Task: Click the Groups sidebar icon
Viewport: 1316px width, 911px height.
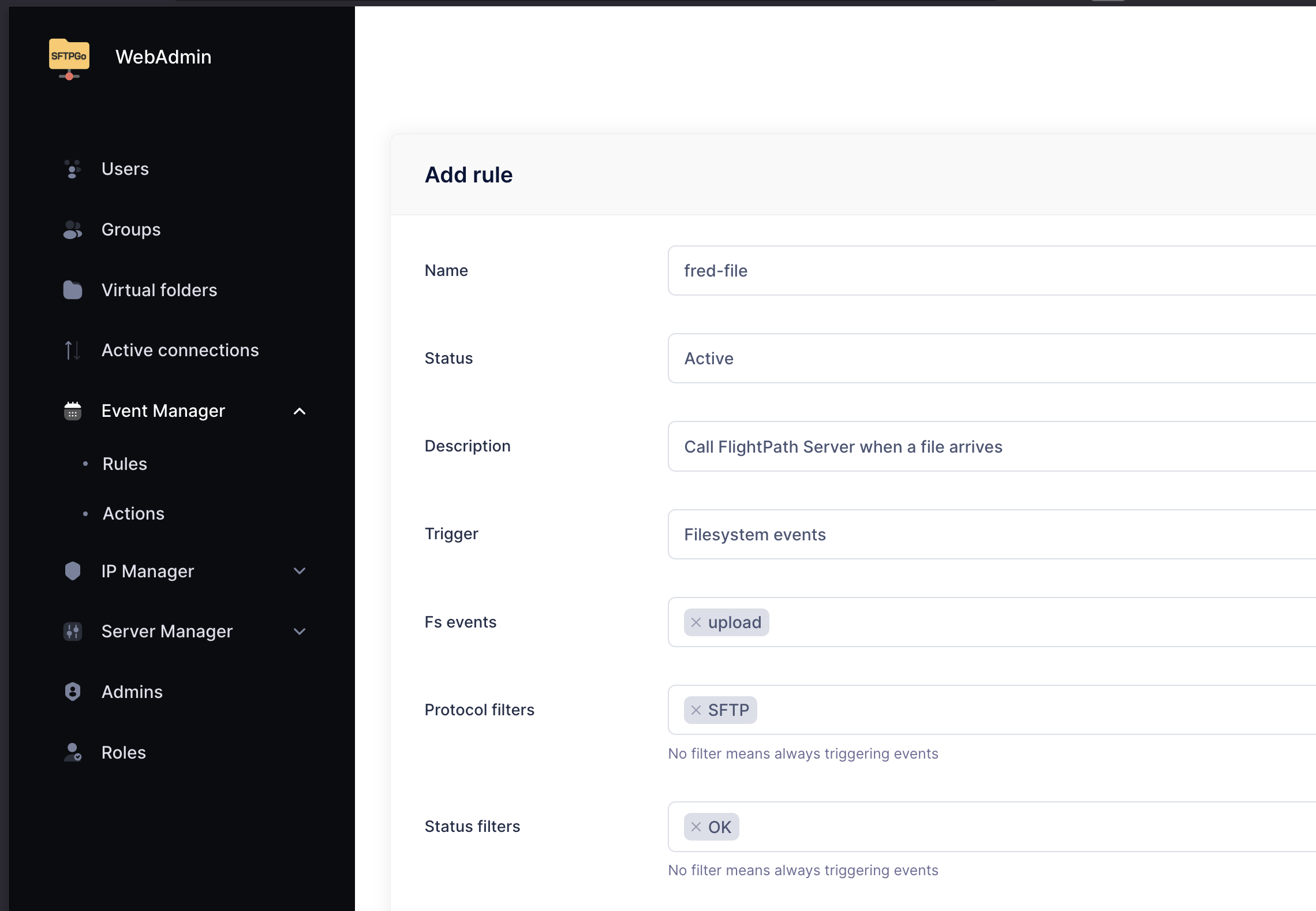Action: [72, 230]
